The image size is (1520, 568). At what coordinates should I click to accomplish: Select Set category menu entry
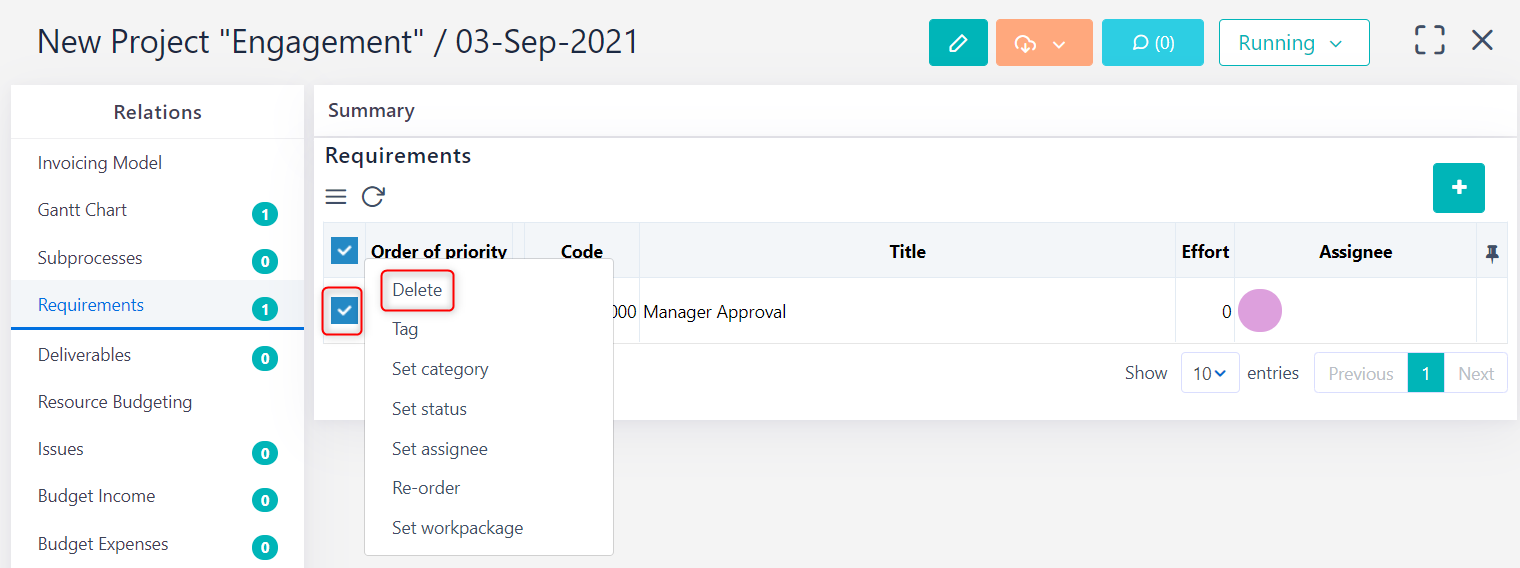tap(440, 369)
